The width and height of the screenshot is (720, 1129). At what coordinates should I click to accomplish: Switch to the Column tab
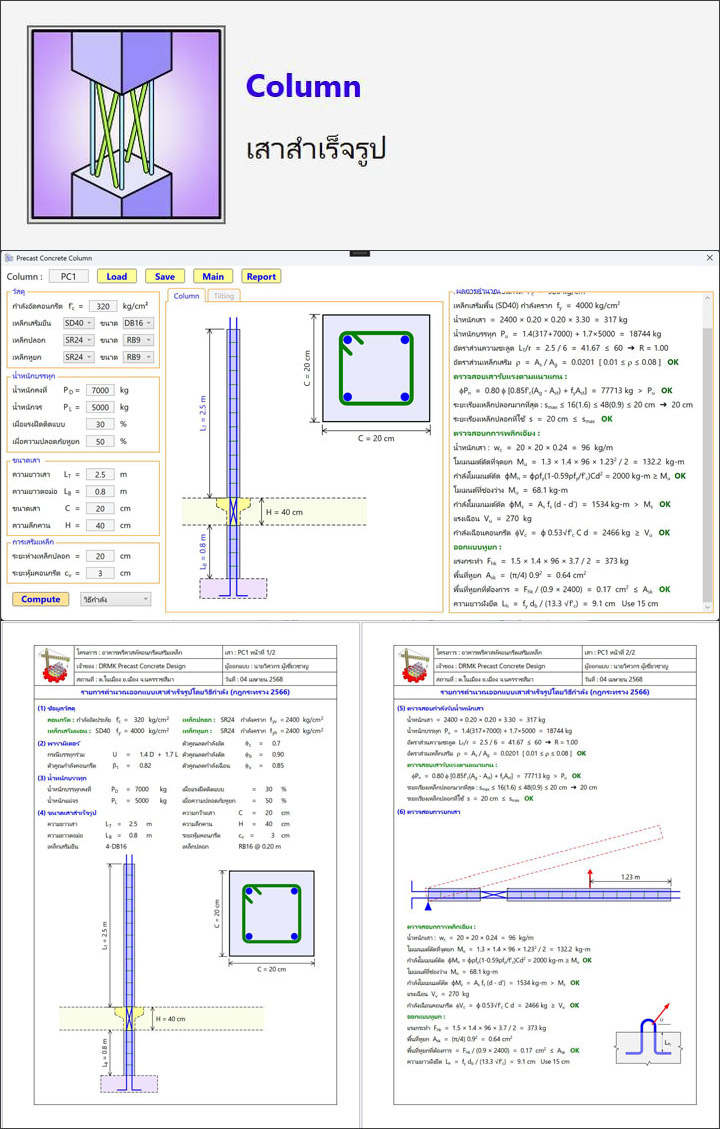[x=186, y=296]
